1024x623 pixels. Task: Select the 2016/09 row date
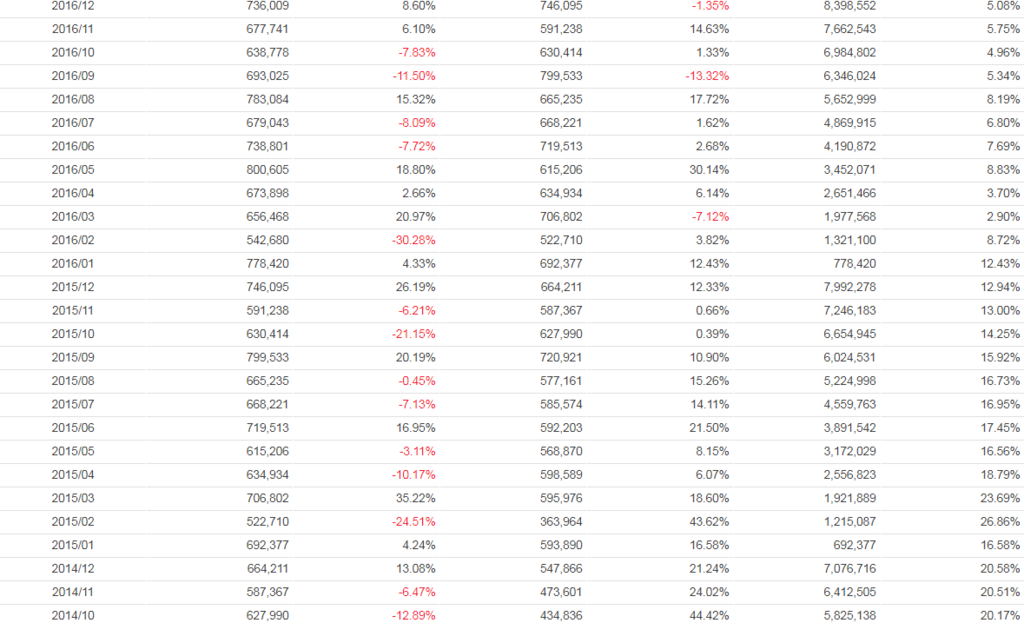(x=73, y=76)
